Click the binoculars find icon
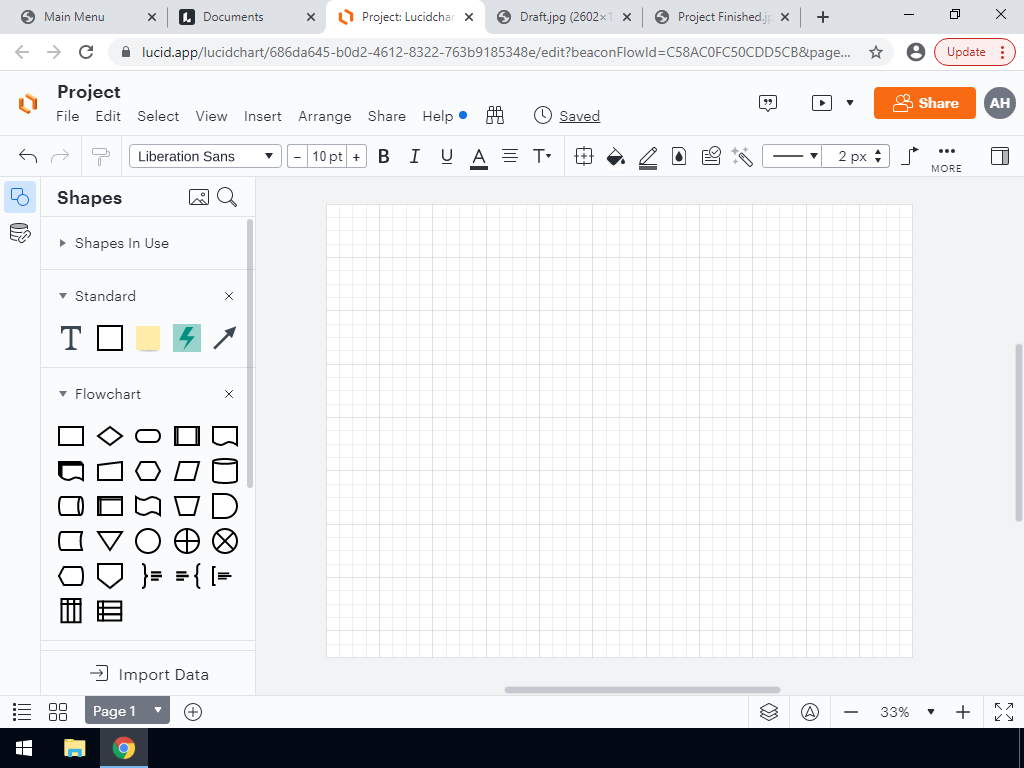This screenshot has height=768, width=1024. pos(495,116)
